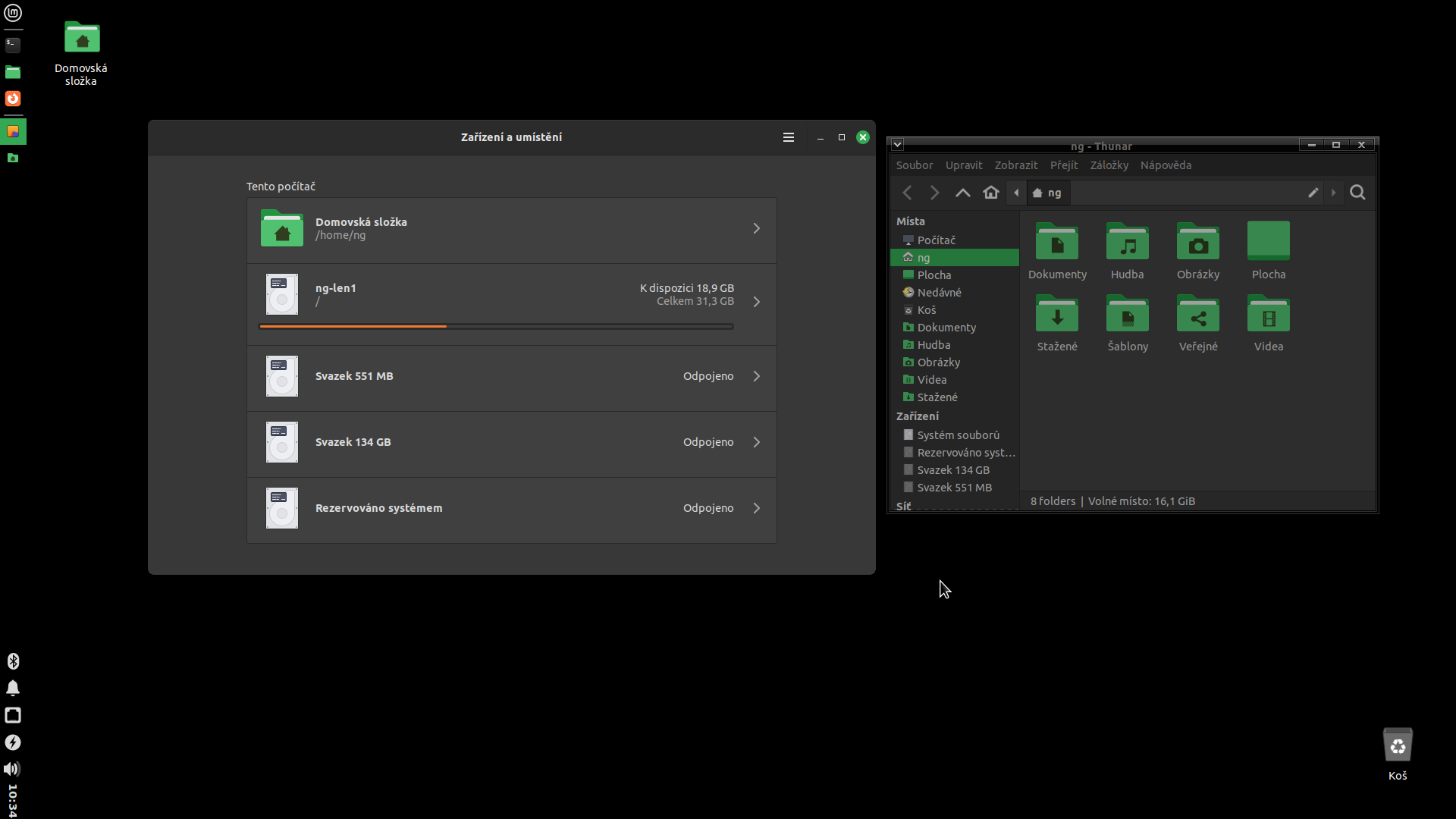
Task: Click the ng-len1 disk usage bar
Action: 496,327
